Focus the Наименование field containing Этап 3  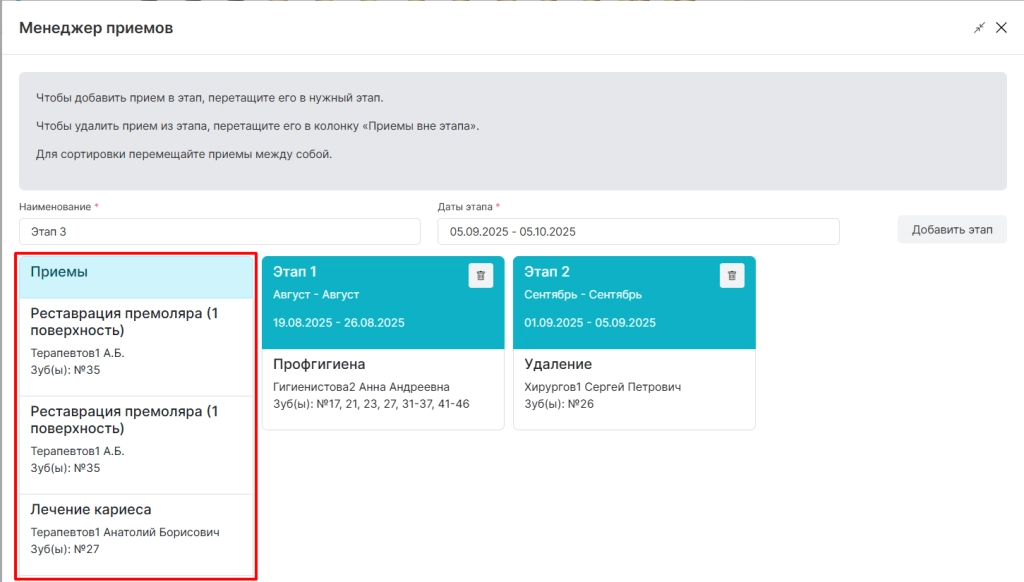point(219,232)
